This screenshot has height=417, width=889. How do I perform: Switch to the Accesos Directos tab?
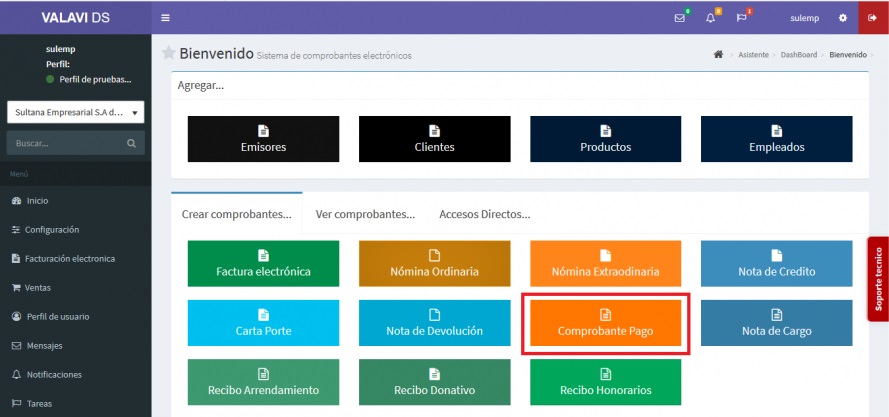point(484,214)
